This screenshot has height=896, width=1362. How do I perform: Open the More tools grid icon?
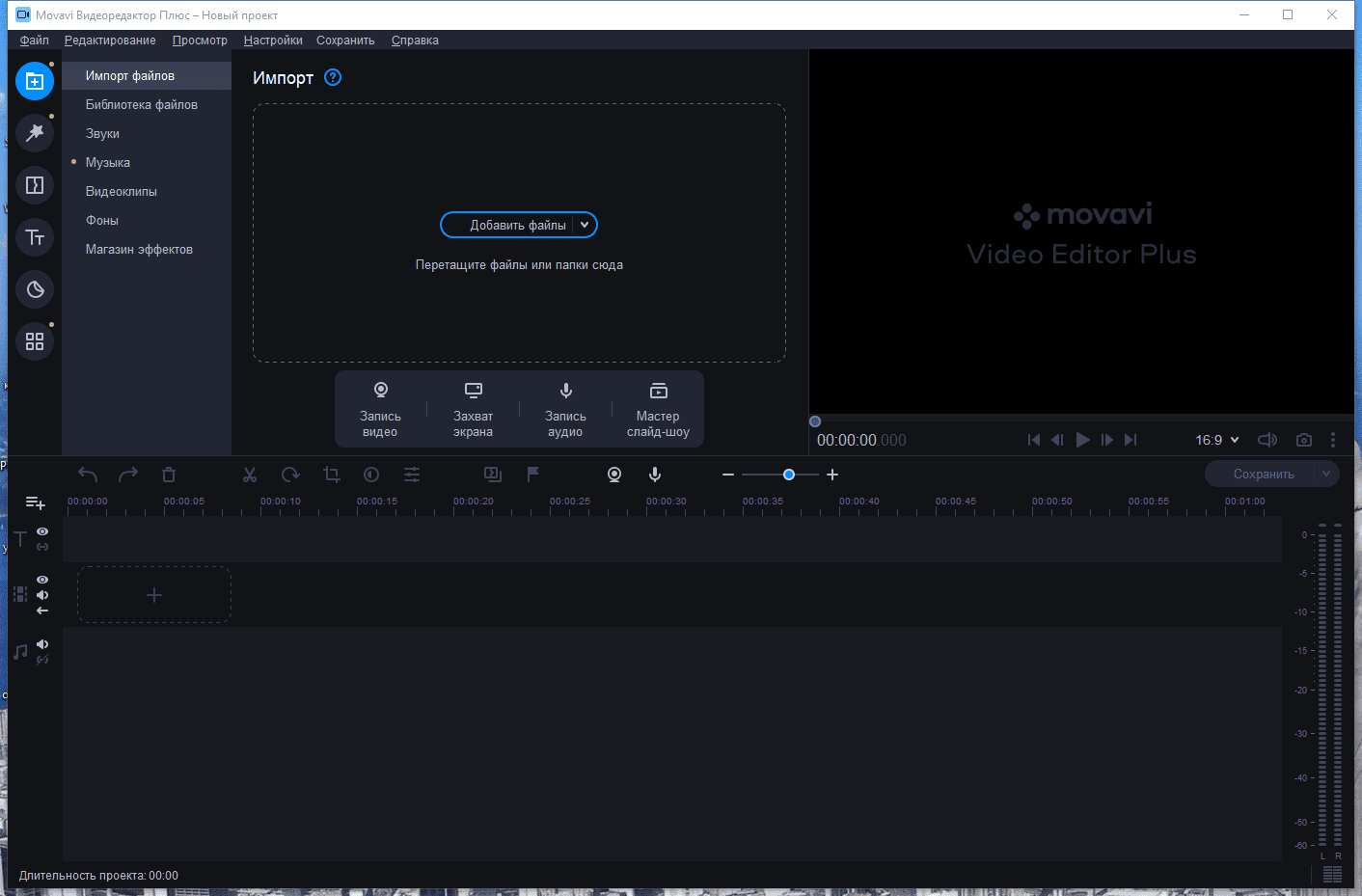[x=35, y=341]
